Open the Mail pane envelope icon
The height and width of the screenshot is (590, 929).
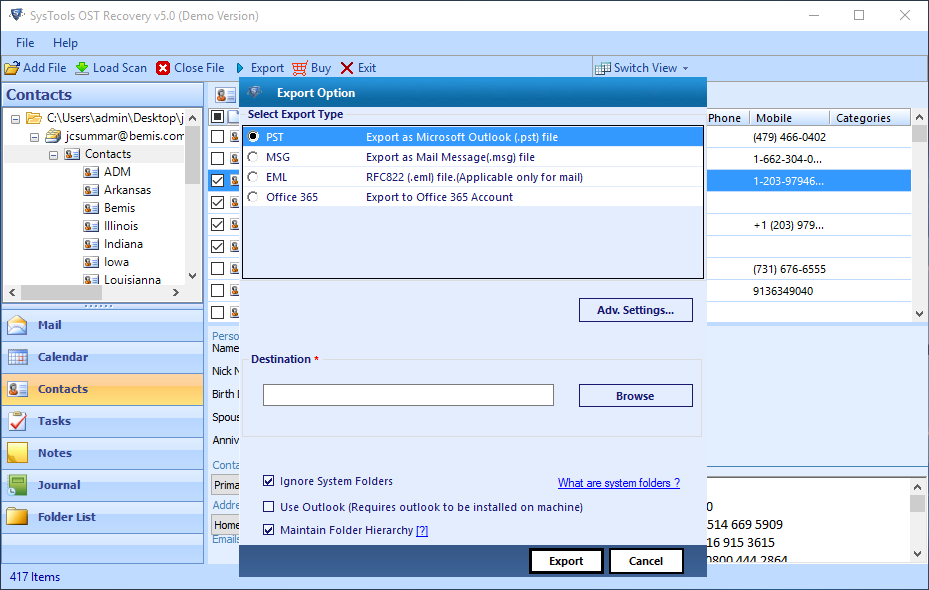click(x=17, y=325)
